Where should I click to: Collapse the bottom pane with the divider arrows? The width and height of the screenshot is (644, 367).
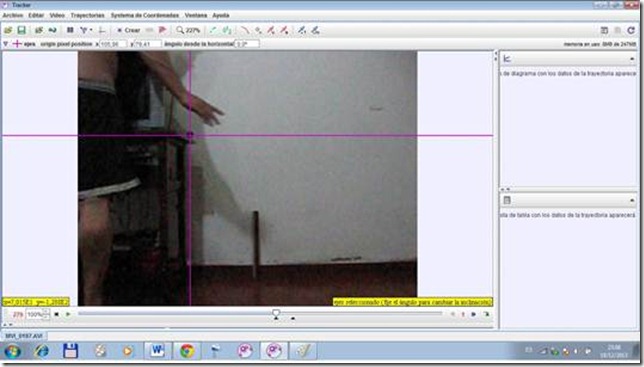[x=8, y=324]
